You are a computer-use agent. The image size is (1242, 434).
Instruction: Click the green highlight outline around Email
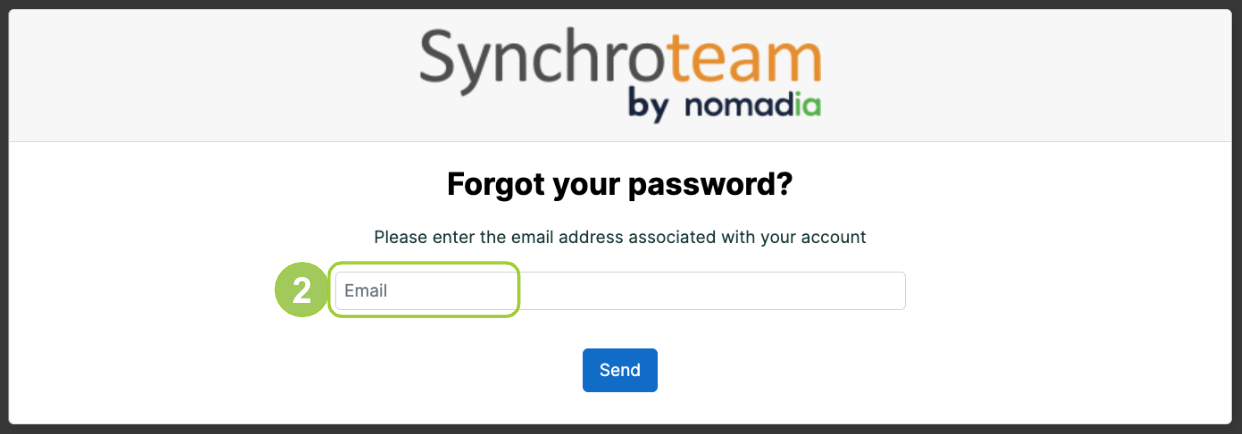tap(424, 290)
